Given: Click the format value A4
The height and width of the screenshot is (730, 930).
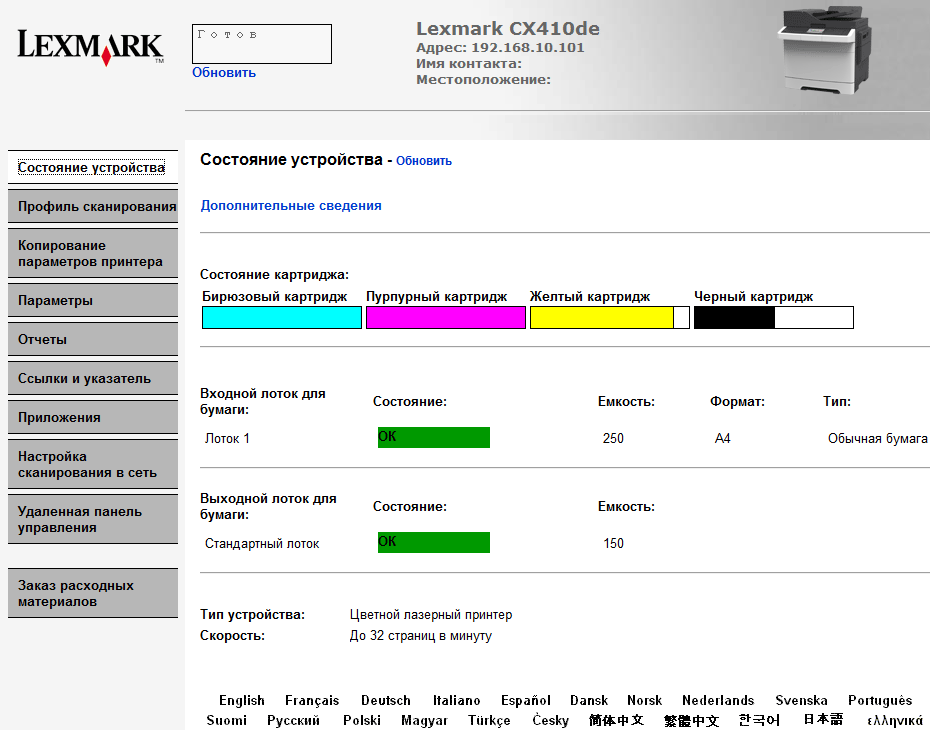Looking at the screenshot, I should pyautogui.click(x=722, y=438).
